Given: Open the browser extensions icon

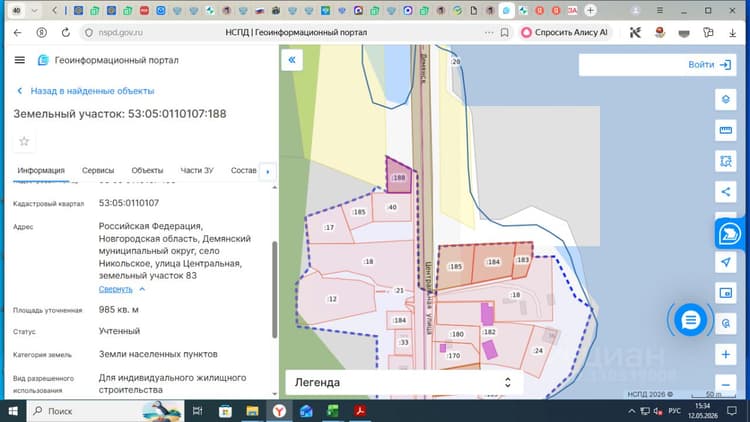Looking at the screenshot, I should point(708,33).
